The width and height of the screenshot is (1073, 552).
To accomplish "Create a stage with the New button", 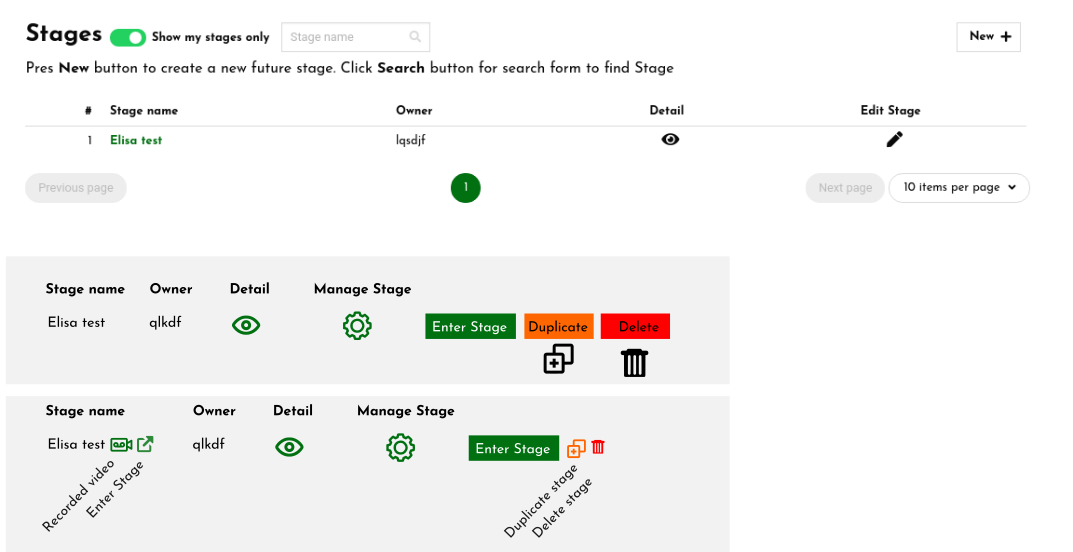I will 988,37.
